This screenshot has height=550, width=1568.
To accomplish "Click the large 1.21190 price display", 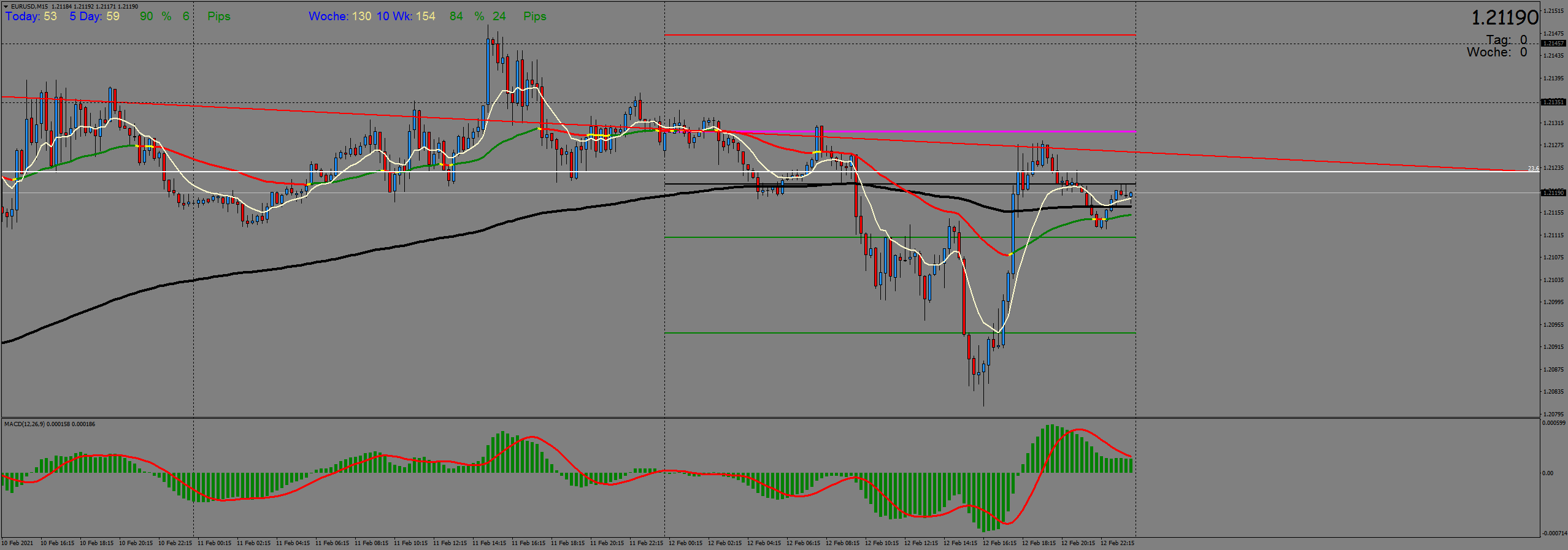I will 1505,18.
